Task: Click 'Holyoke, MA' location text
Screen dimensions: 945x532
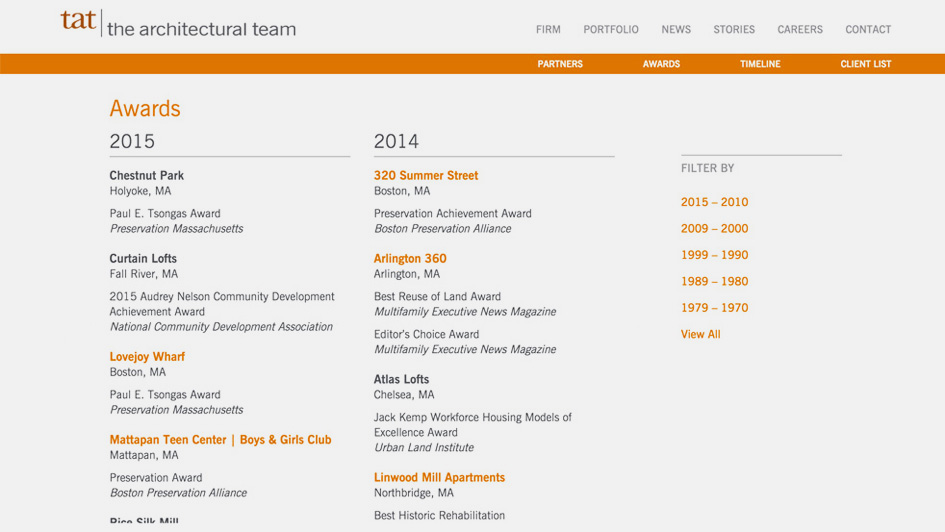Action: tap(140, 191)
